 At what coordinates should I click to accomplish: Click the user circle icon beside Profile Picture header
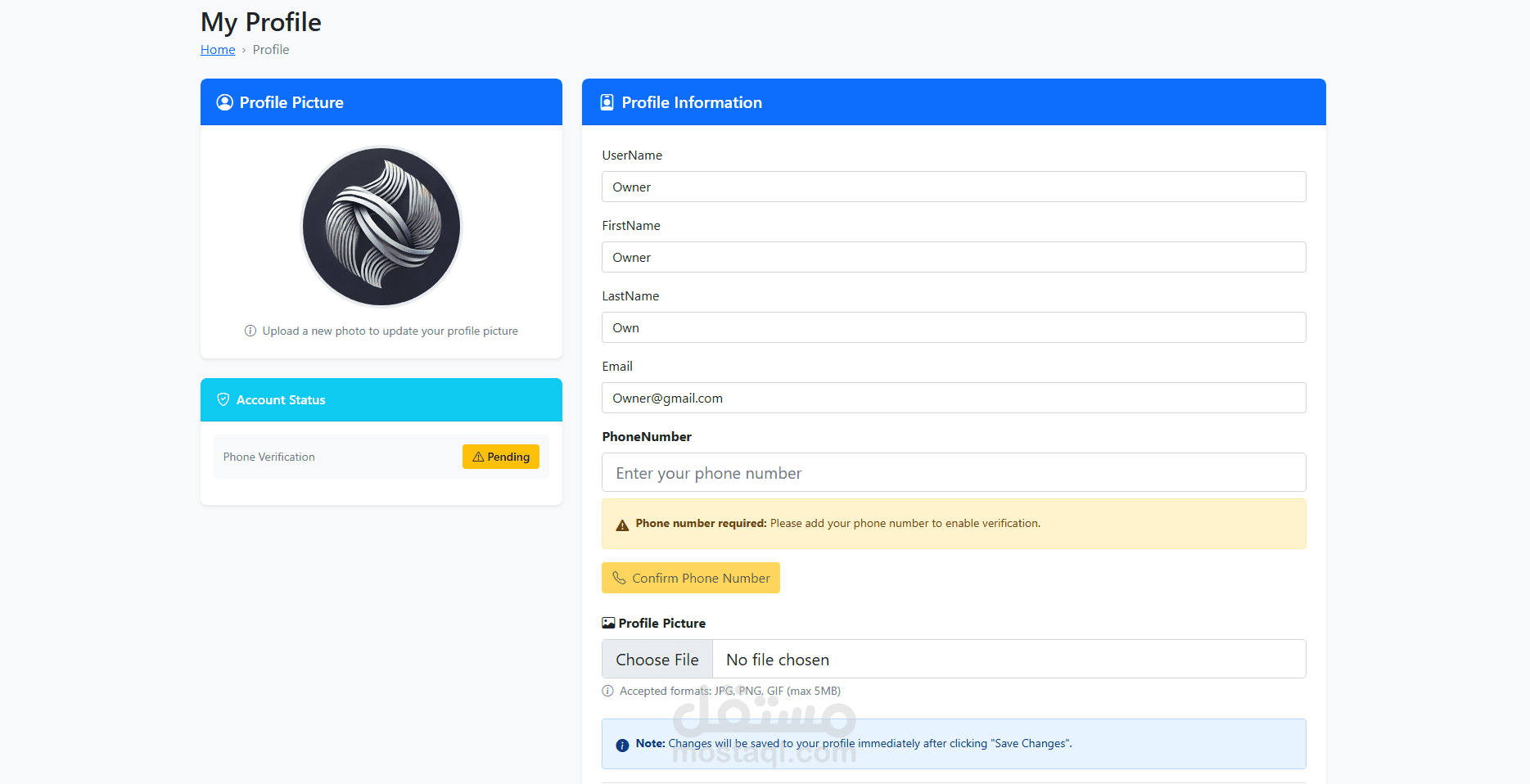tap(224, 102)
